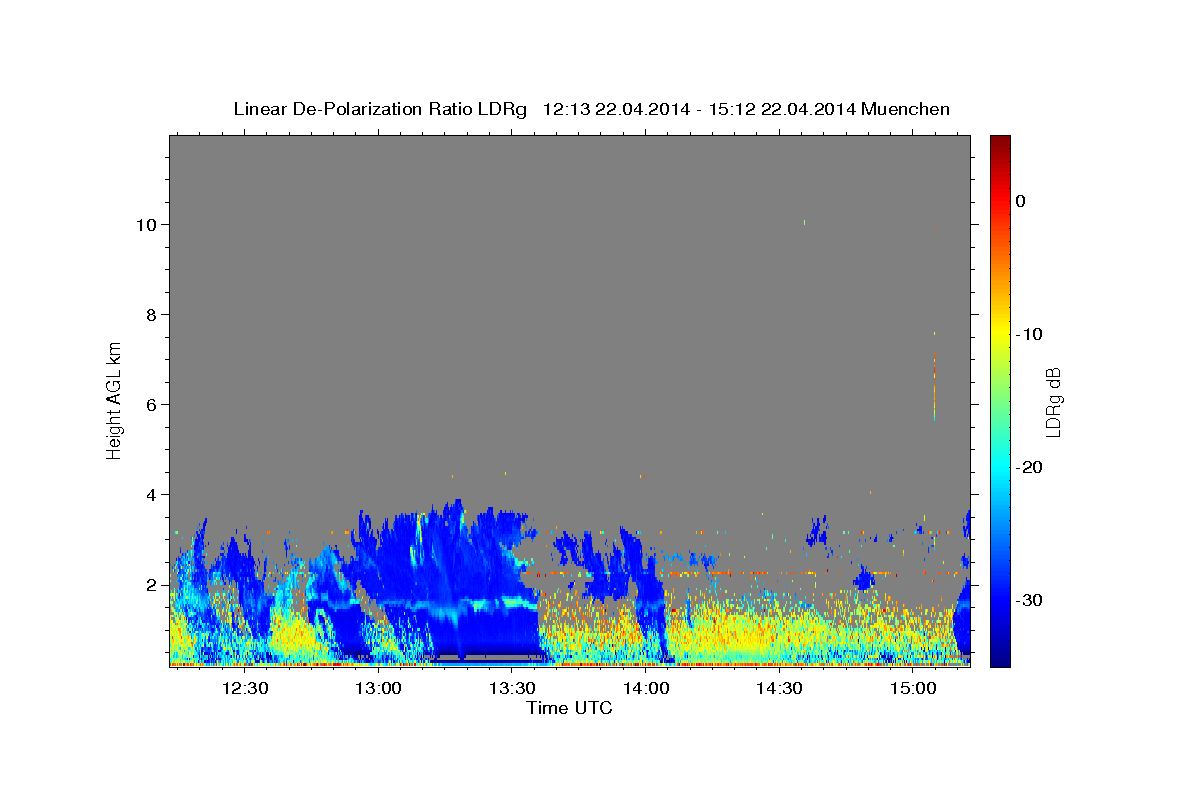1200x800 pixels.
Task: Click the colorbar value -20
Action: pyautogui.click(x=1030, y=467)
